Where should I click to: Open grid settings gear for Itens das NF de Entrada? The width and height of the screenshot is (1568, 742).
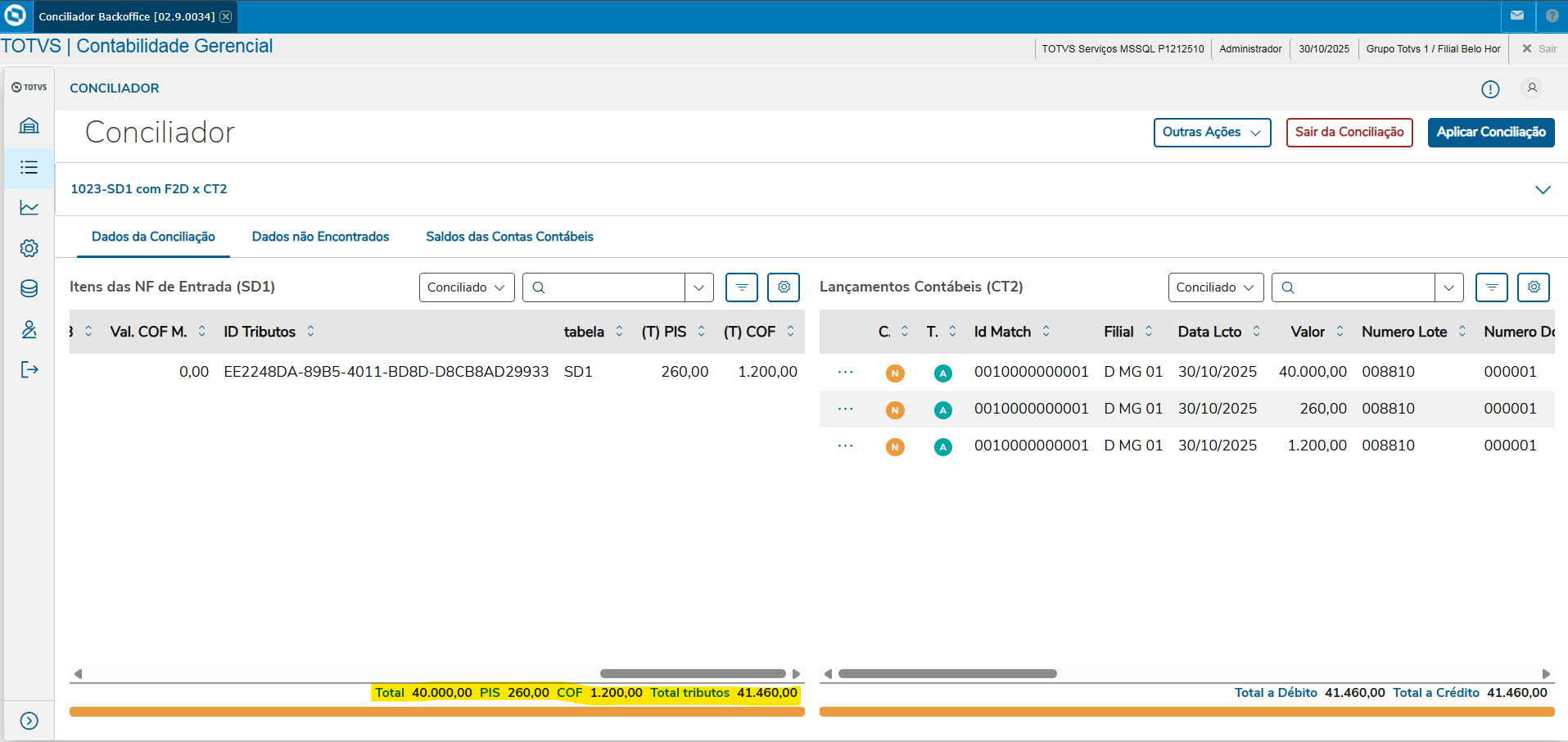(x=784, y=287)
